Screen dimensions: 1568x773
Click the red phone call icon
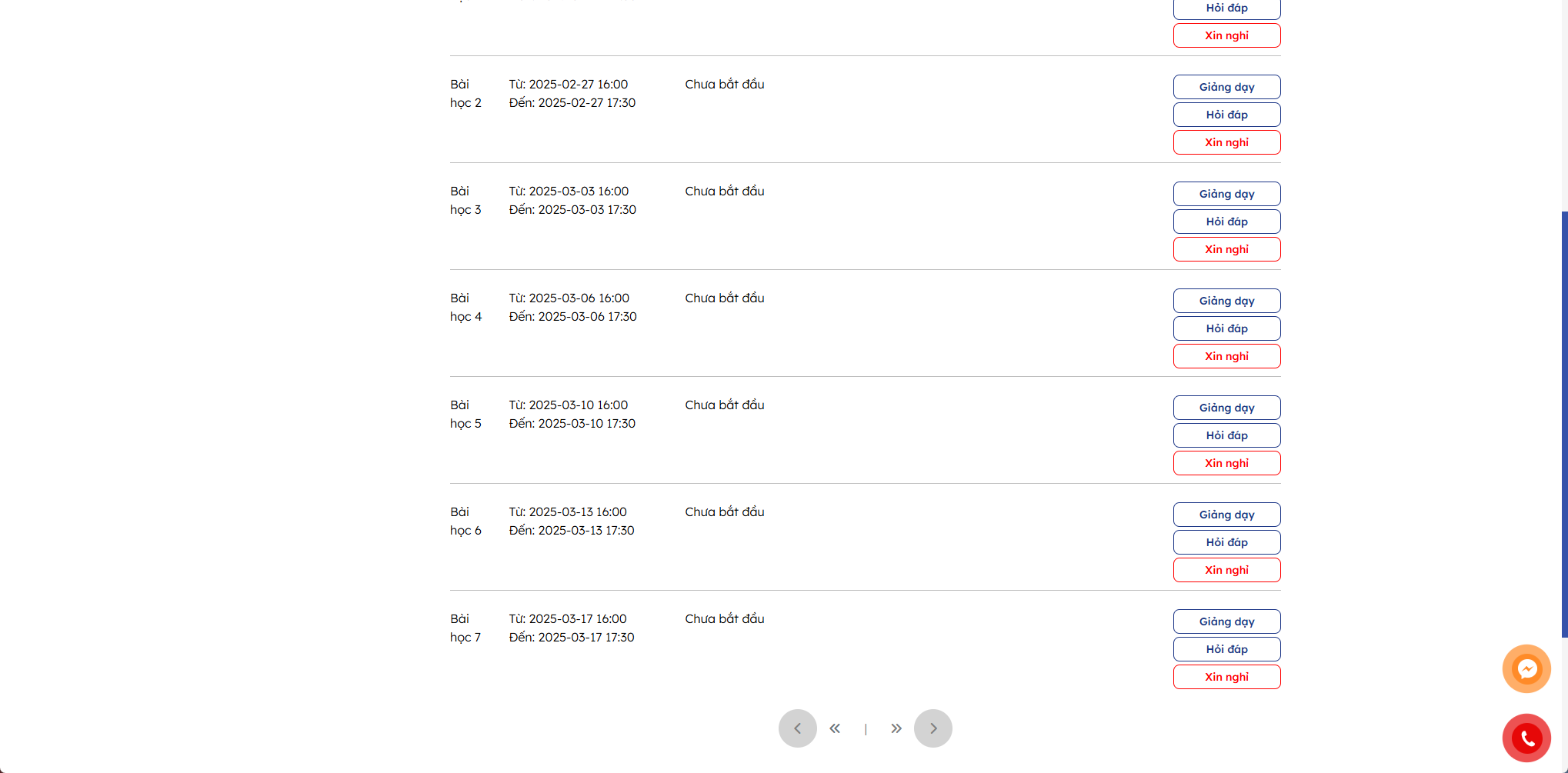point(1526,738)
